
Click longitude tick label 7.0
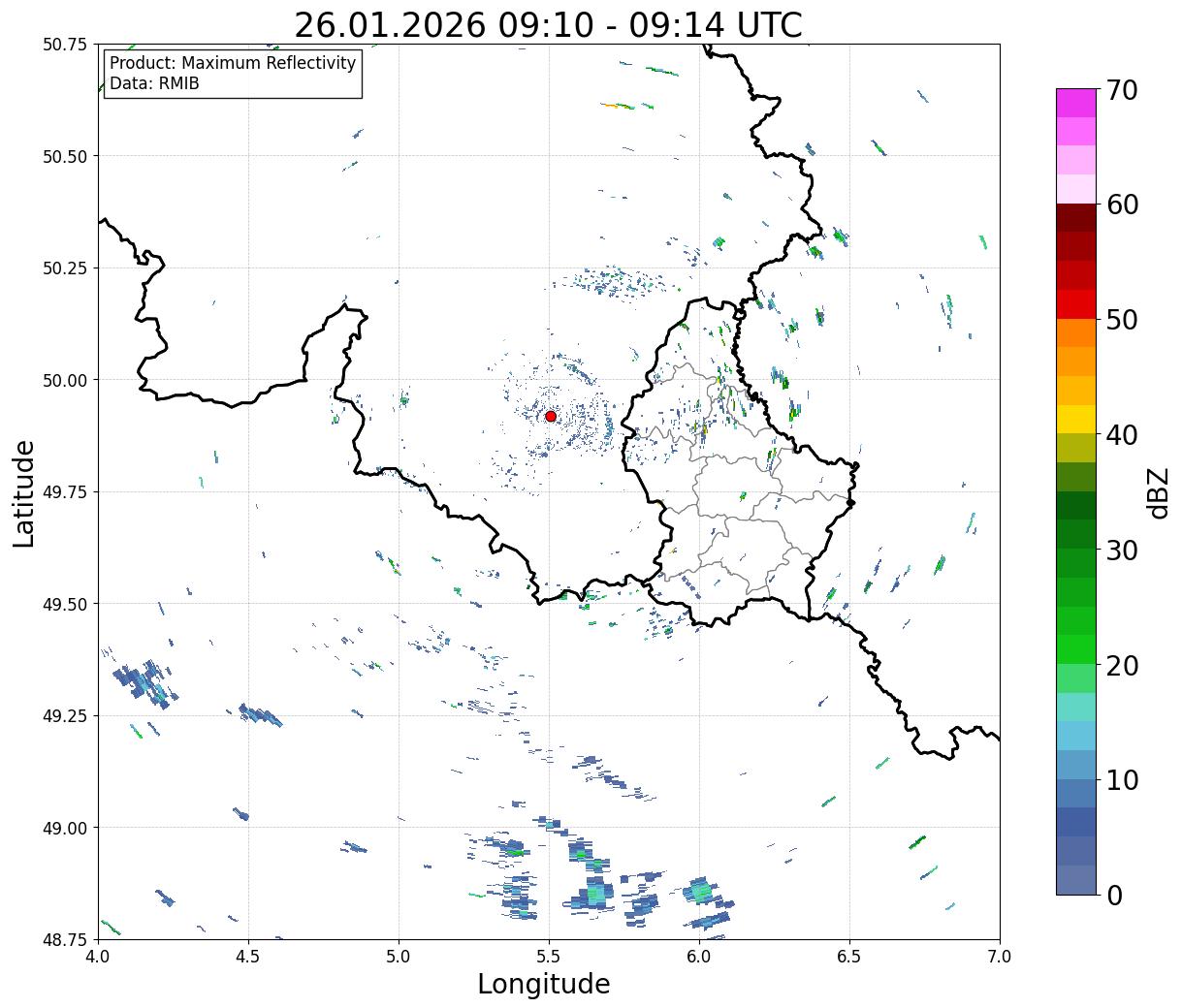pos(1000,956)
